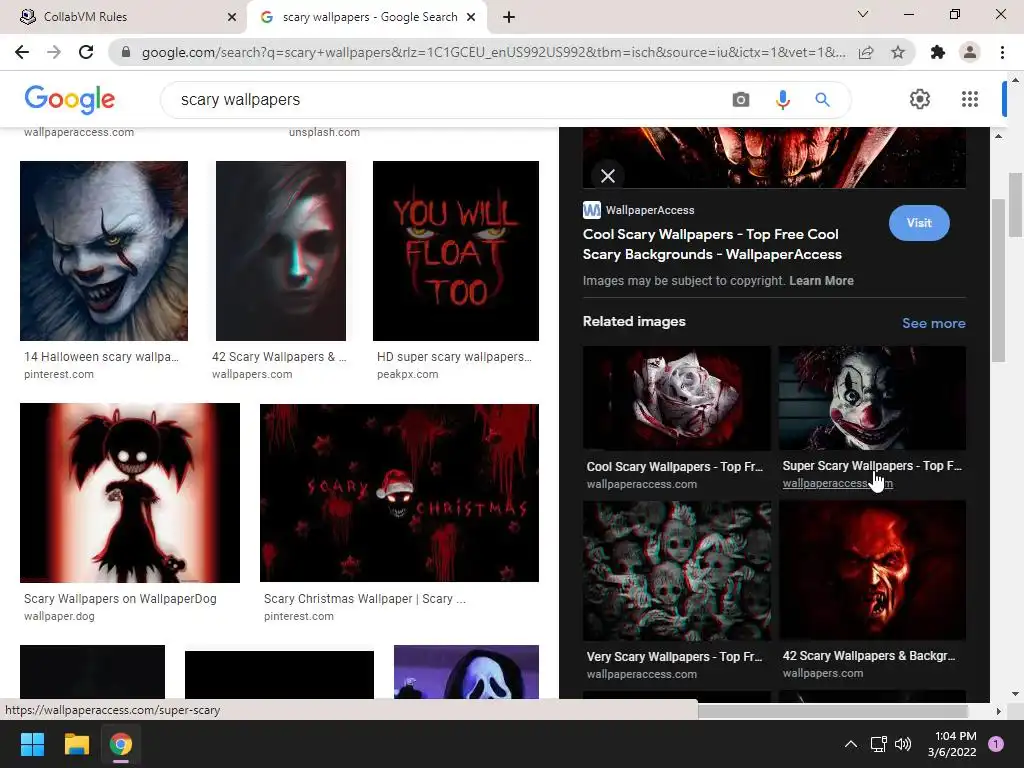Screen dimensions: 1024x768
Task: Click Scary Christmas Wallpaper caption text
Action: (x=364, y=599)
